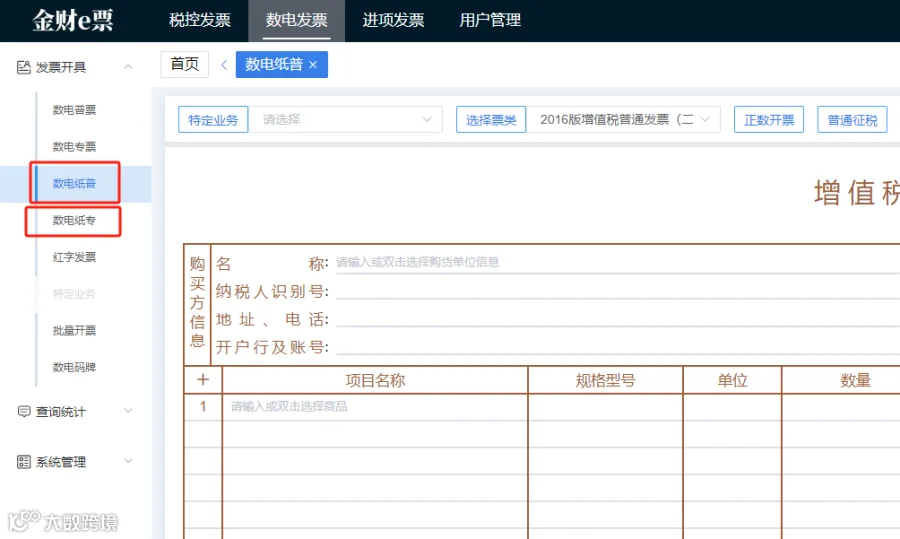Expand the 系统管理 menu chevron
The height and width of the screenshot is (539, 900).
coord(128,461)
